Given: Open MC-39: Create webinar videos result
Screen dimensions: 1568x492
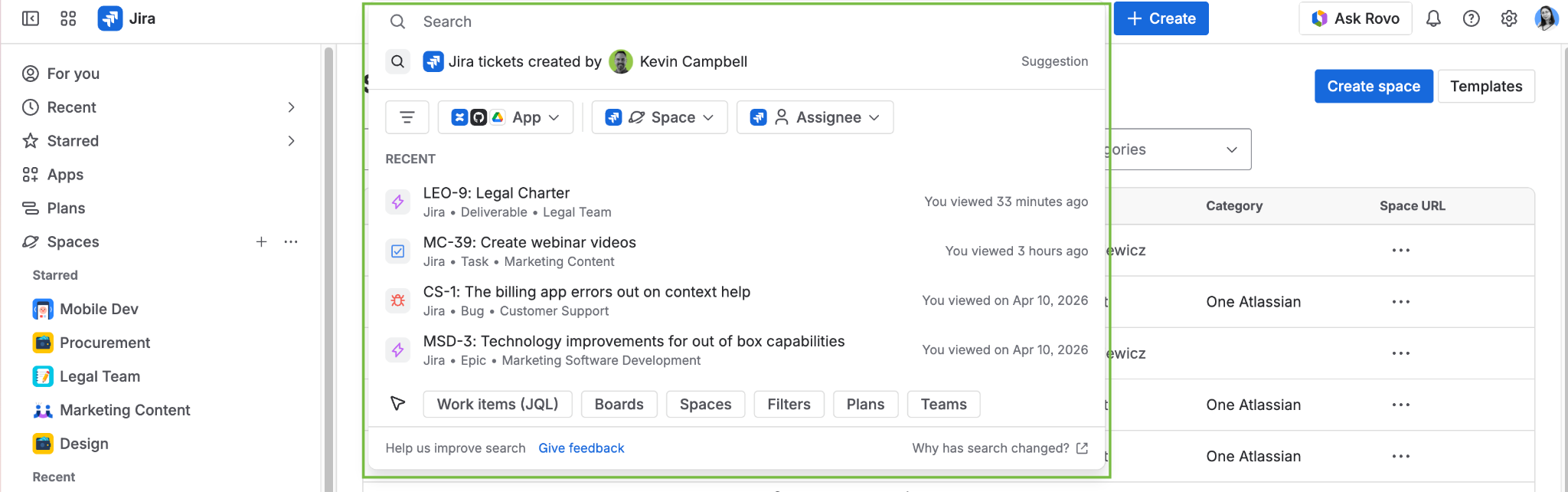Looking at the screenshot, I should (737, 251).
